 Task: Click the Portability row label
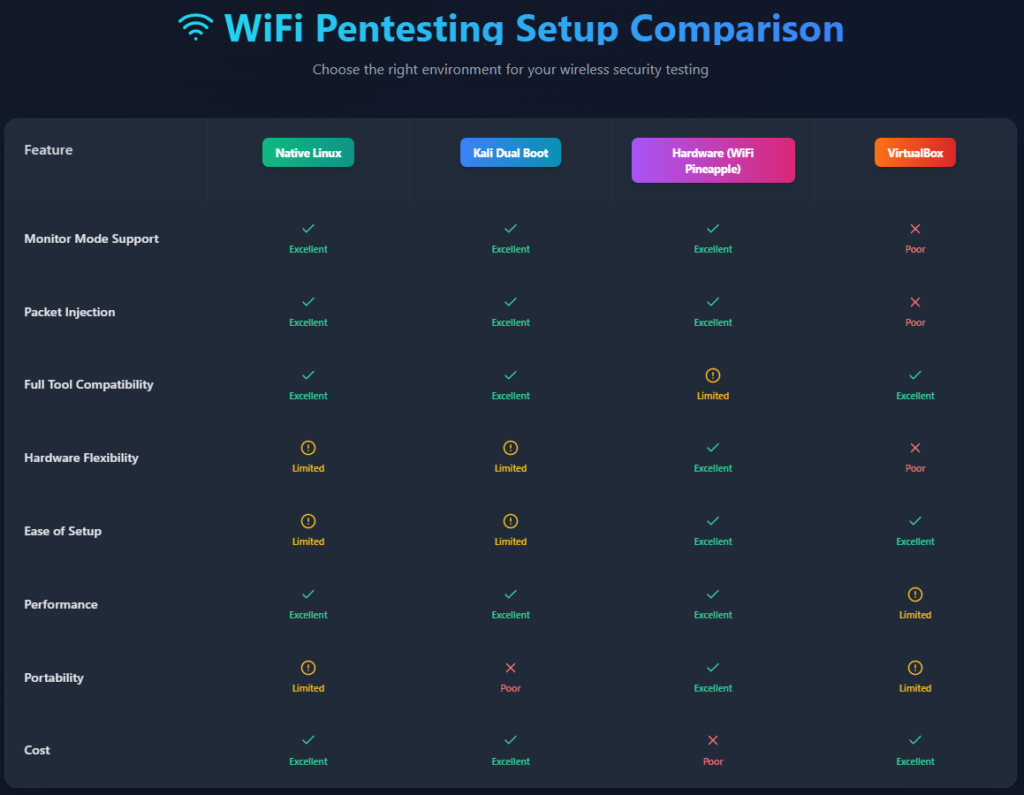pyautogui.click(x=54, y=678)
